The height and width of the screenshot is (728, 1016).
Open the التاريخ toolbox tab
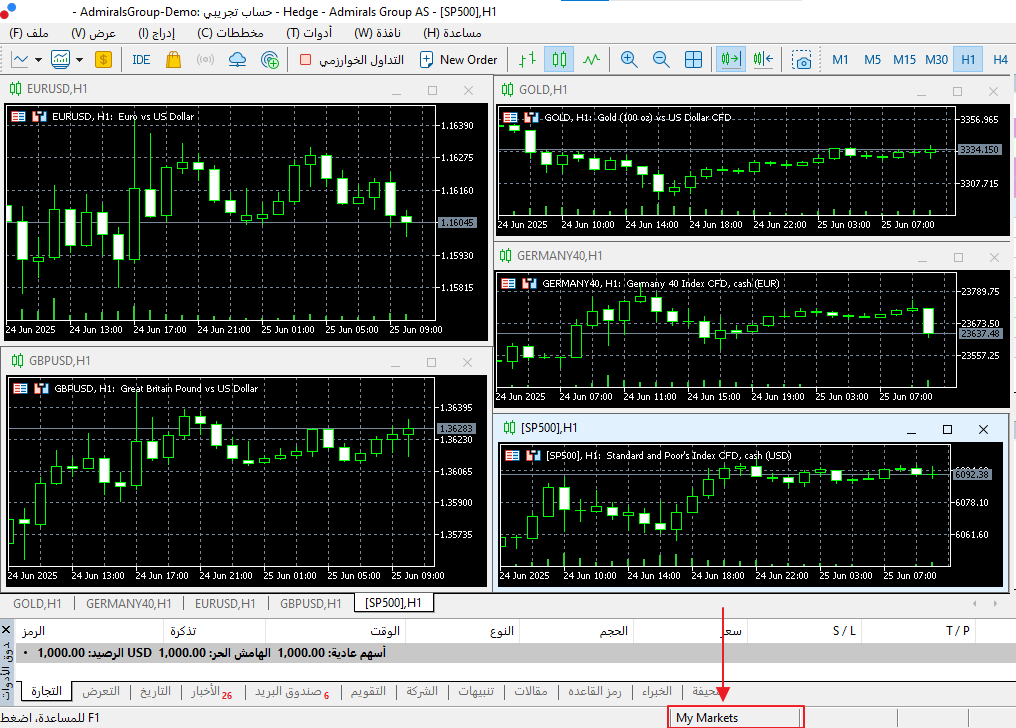(156, 691)
